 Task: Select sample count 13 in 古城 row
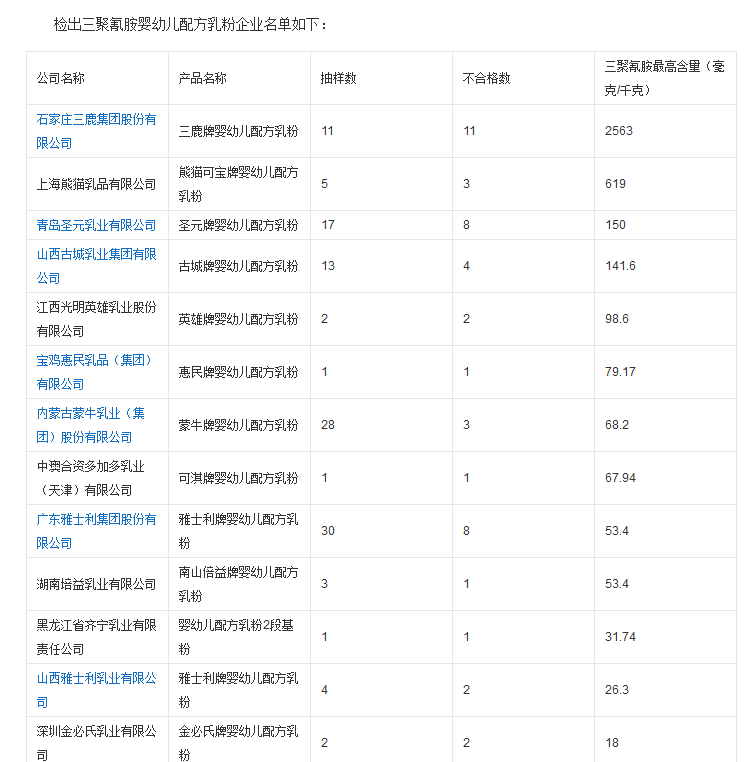(x=327, y=265)
